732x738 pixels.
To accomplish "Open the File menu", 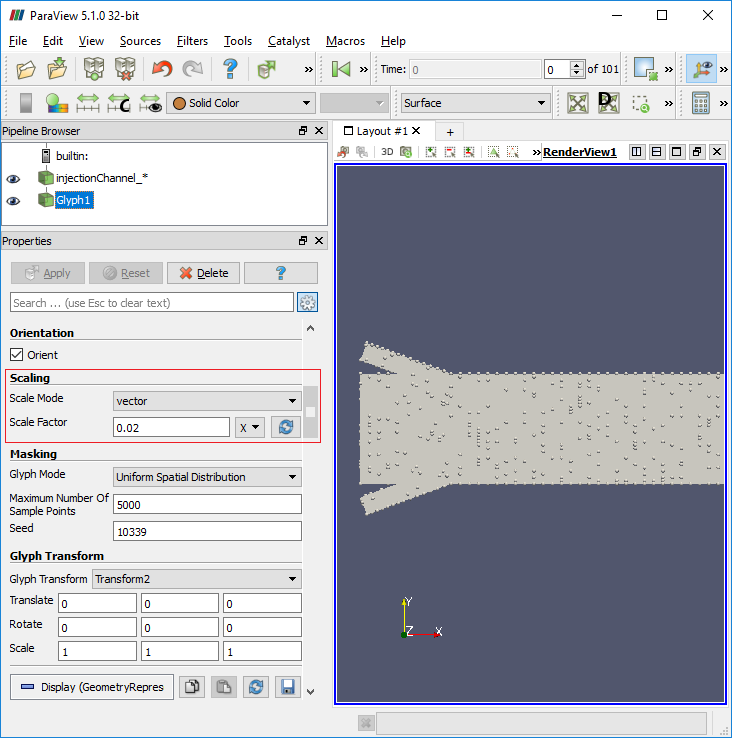I will coord(18,41).
